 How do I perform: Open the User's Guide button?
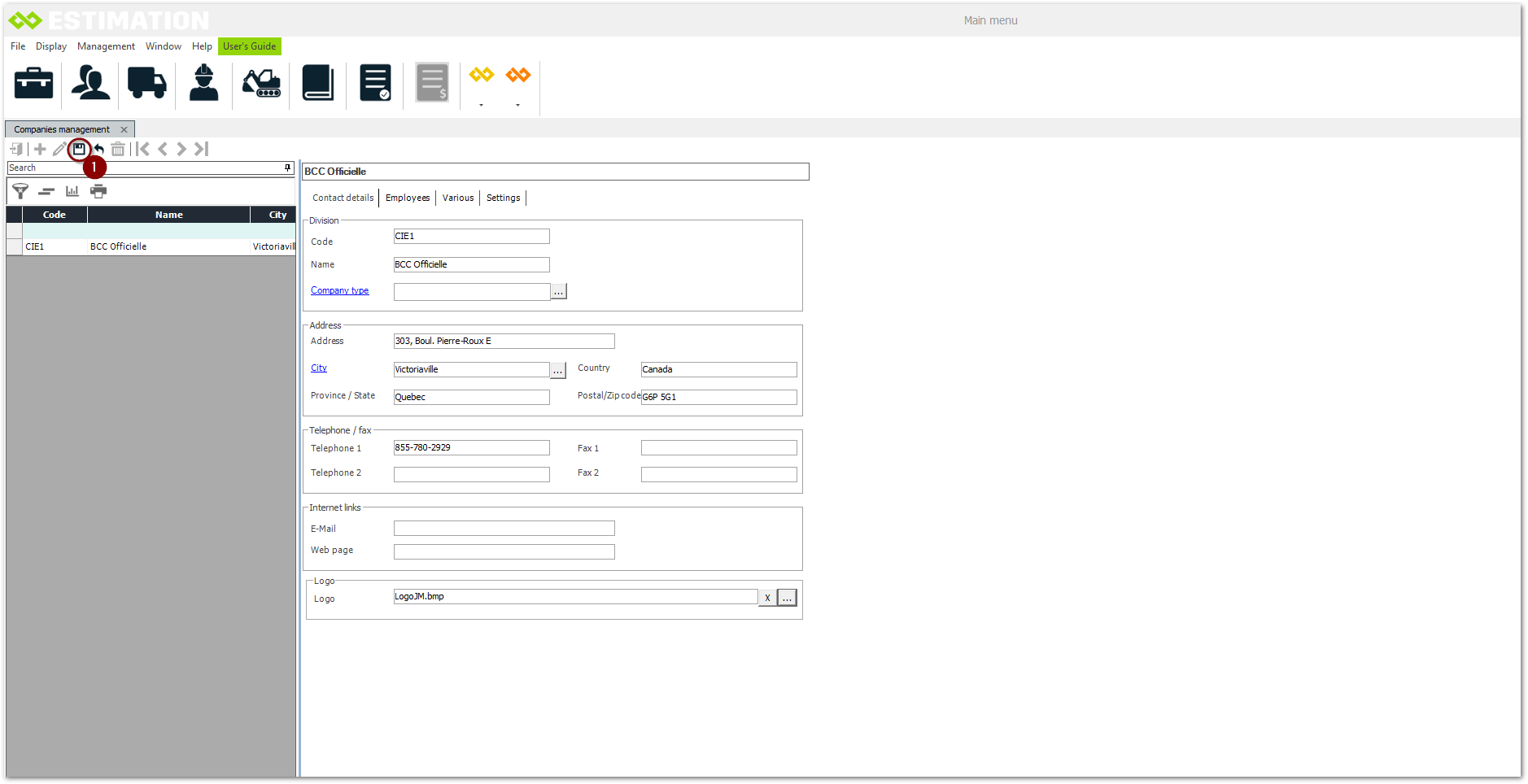point(249,46)
